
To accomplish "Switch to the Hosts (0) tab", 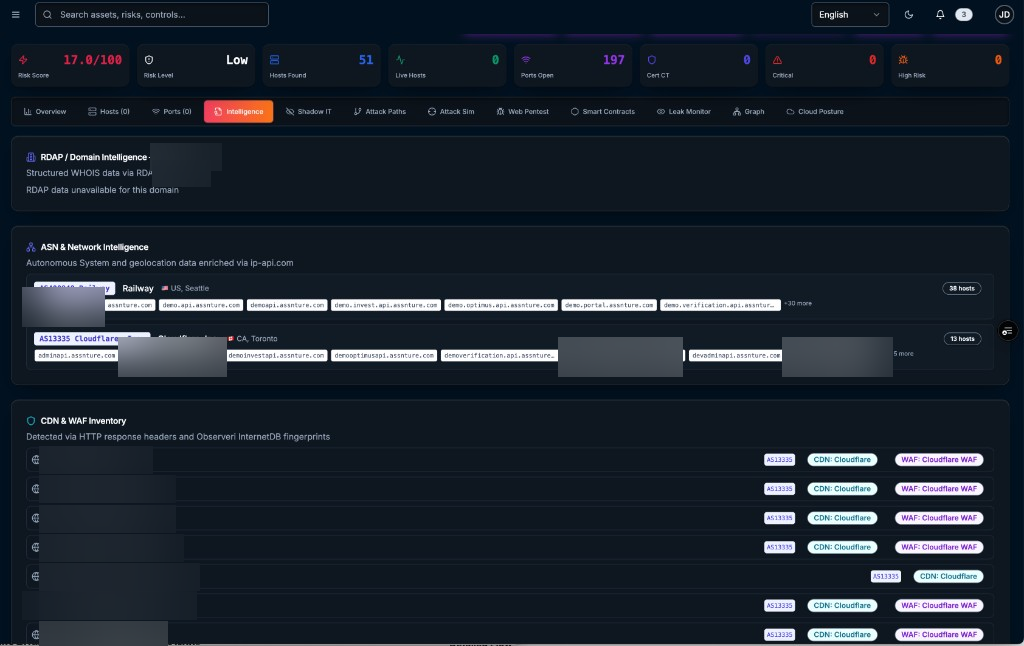I will 109,112.
